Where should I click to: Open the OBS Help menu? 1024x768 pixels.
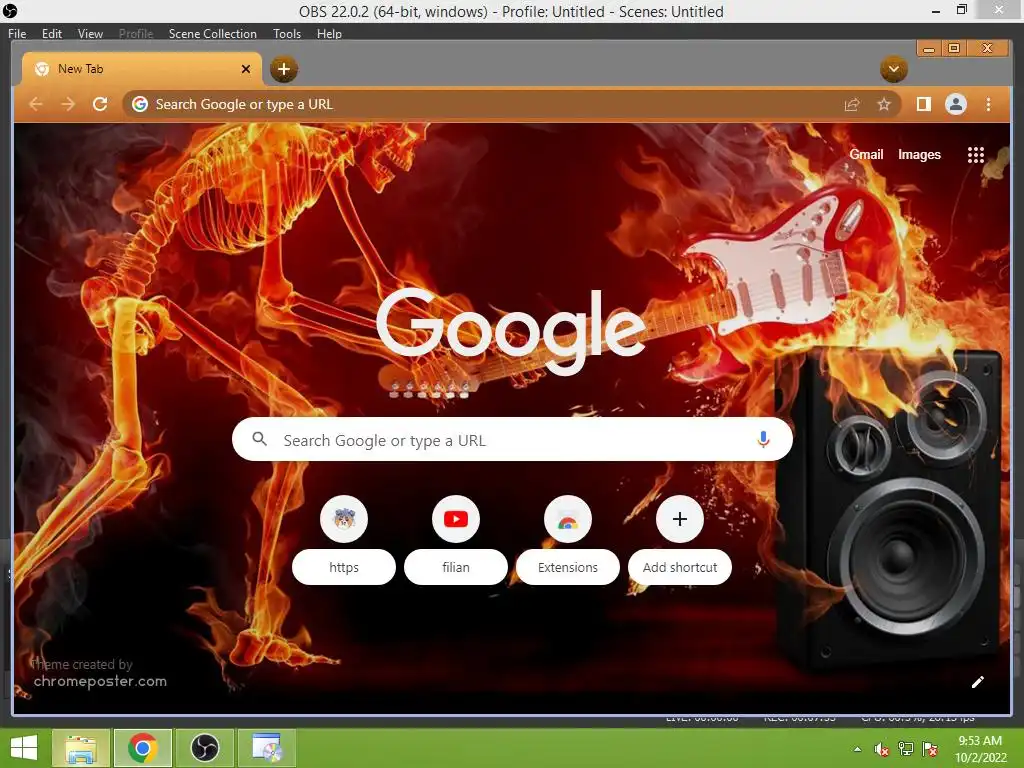point(329,33)
